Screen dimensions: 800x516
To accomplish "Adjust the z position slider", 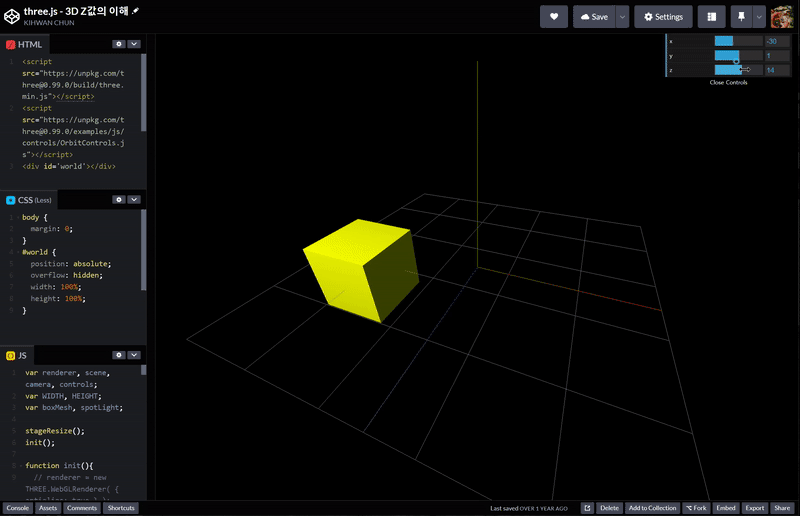I will point(738,70).
